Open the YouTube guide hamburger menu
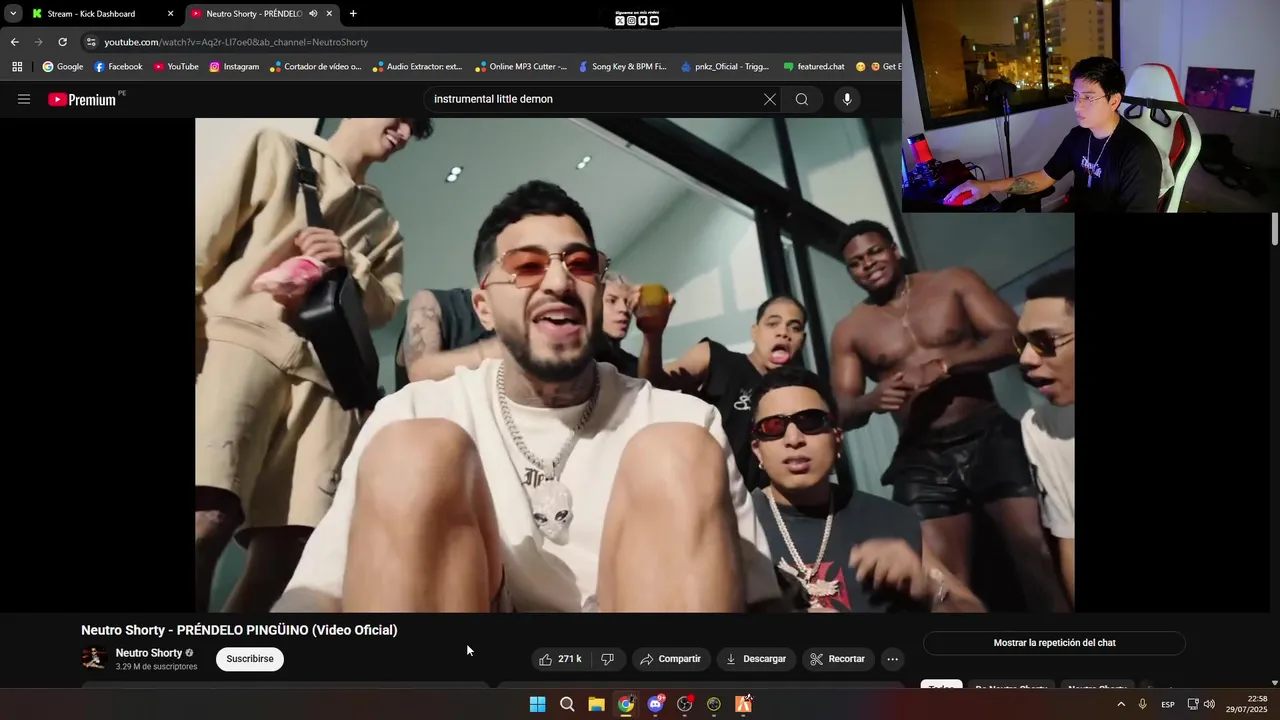This screenshot has height=720, width=1280. [24, 99]
